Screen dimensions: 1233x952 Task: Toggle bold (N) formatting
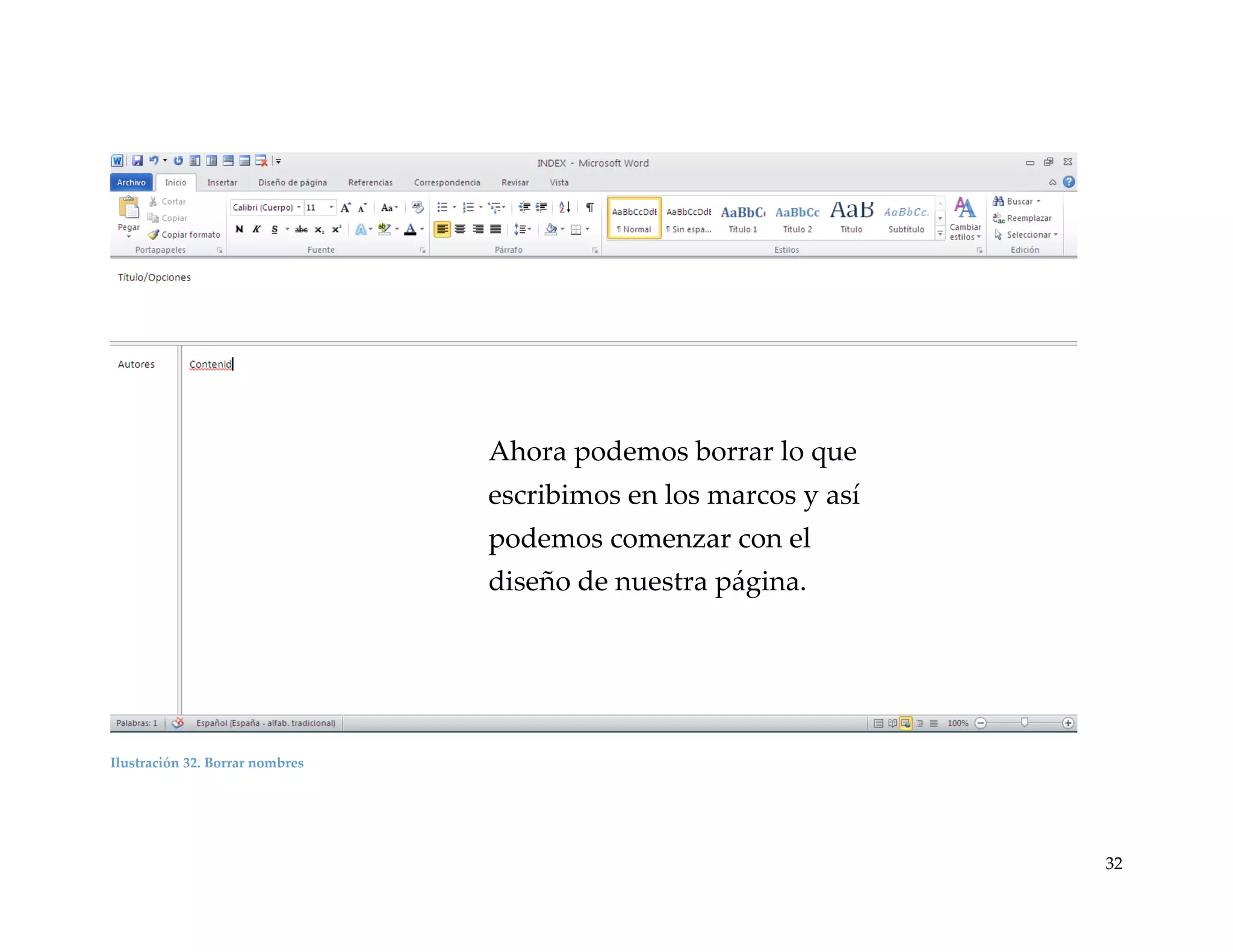(x=239, y=229)
